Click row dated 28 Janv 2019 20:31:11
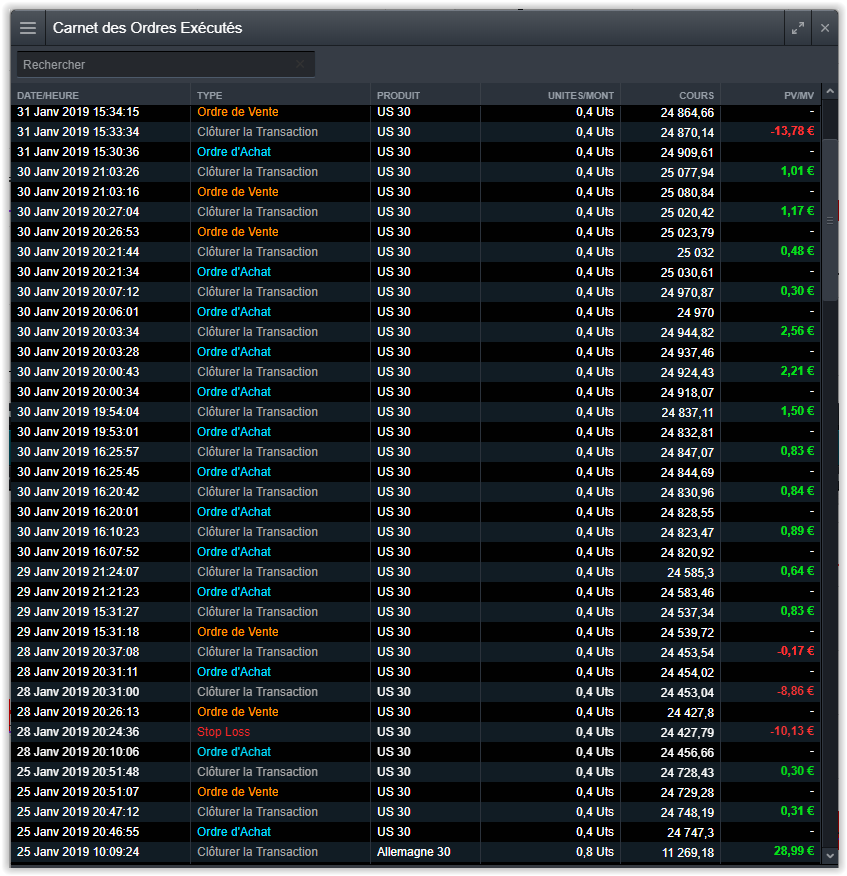This screenshot has width=847, height=876. click(416, 672)
